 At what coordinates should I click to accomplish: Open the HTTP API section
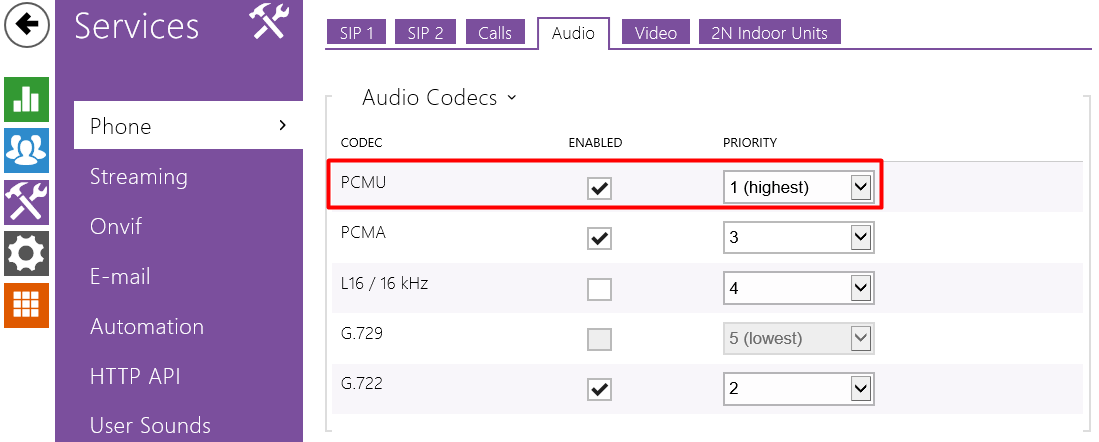[x=134, y=377]
